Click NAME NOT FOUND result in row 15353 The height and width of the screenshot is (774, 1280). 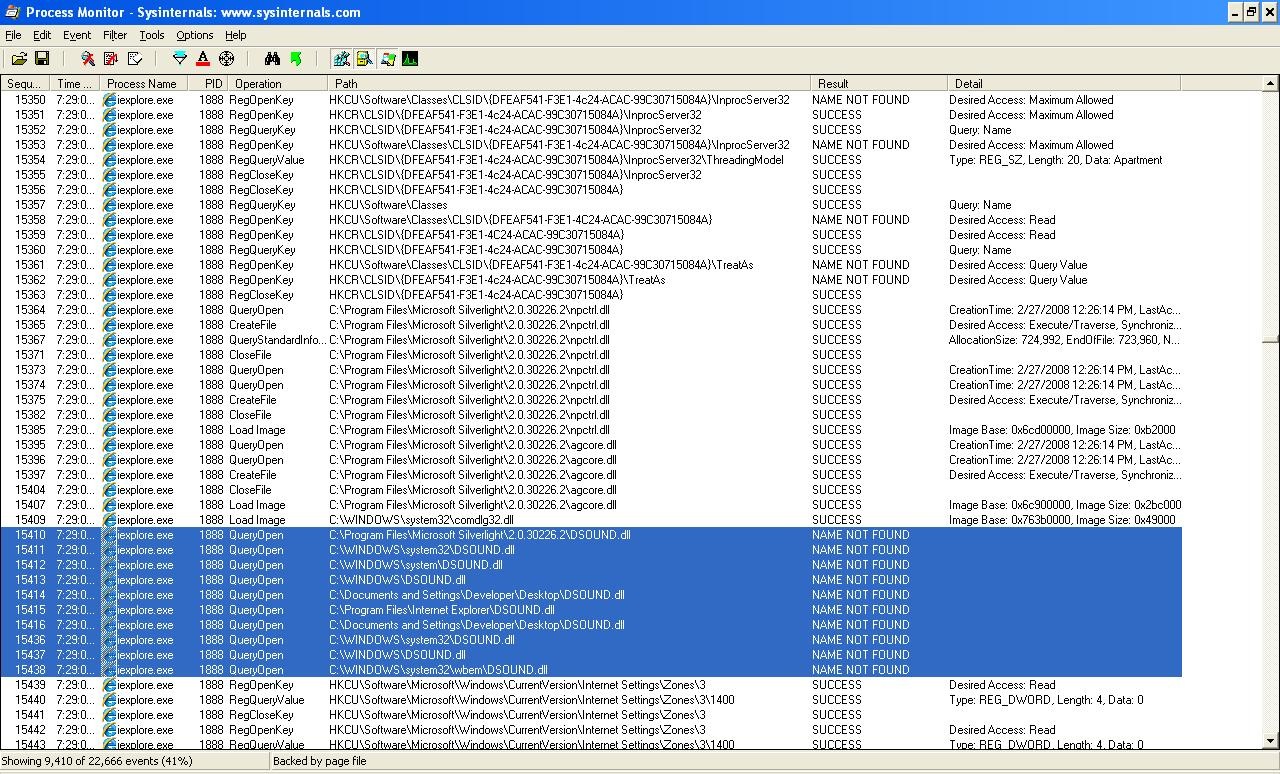point(861,145)
